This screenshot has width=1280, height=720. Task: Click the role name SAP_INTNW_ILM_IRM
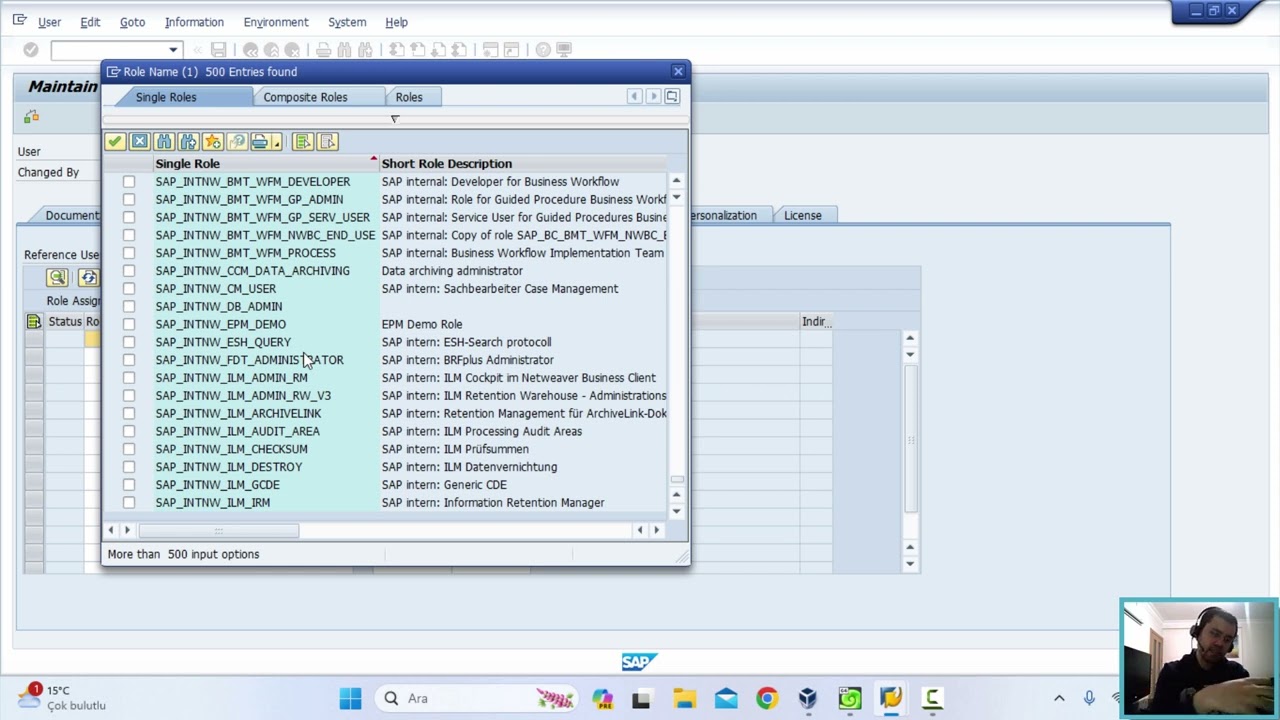(x=212, y=503)
